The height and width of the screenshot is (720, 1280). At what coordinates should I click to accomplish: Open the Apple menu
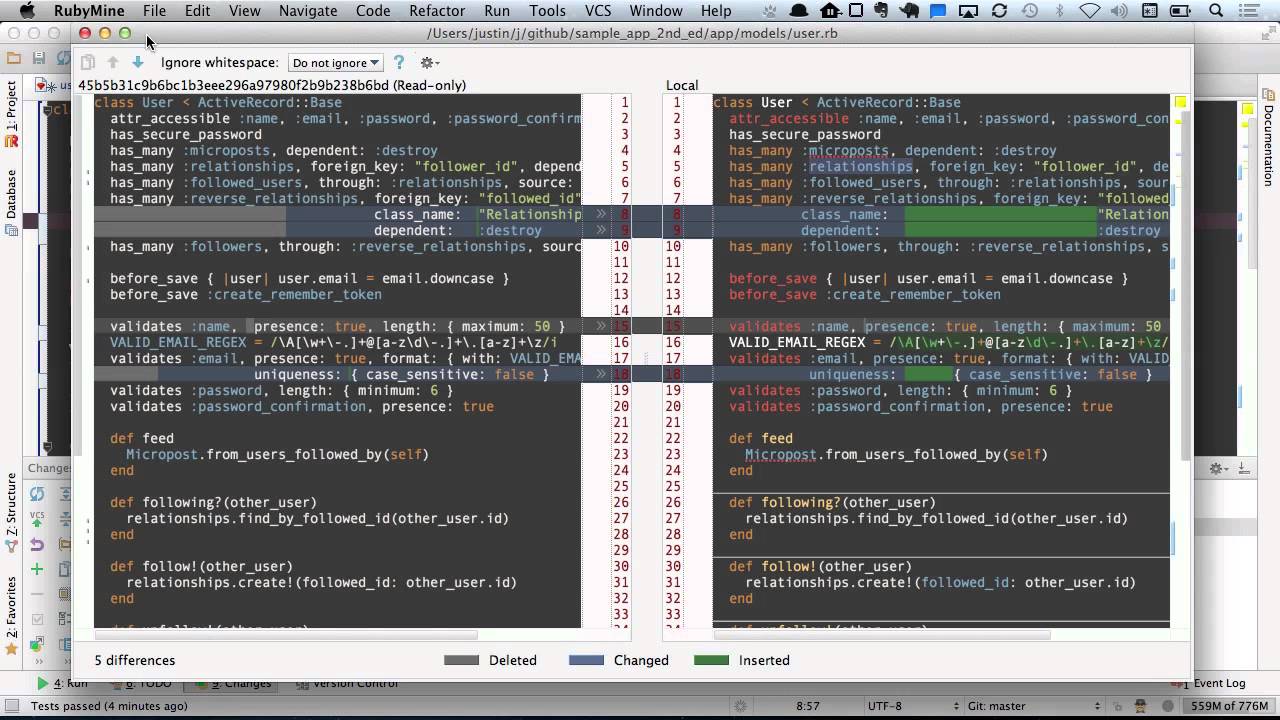tap(27, 11)
